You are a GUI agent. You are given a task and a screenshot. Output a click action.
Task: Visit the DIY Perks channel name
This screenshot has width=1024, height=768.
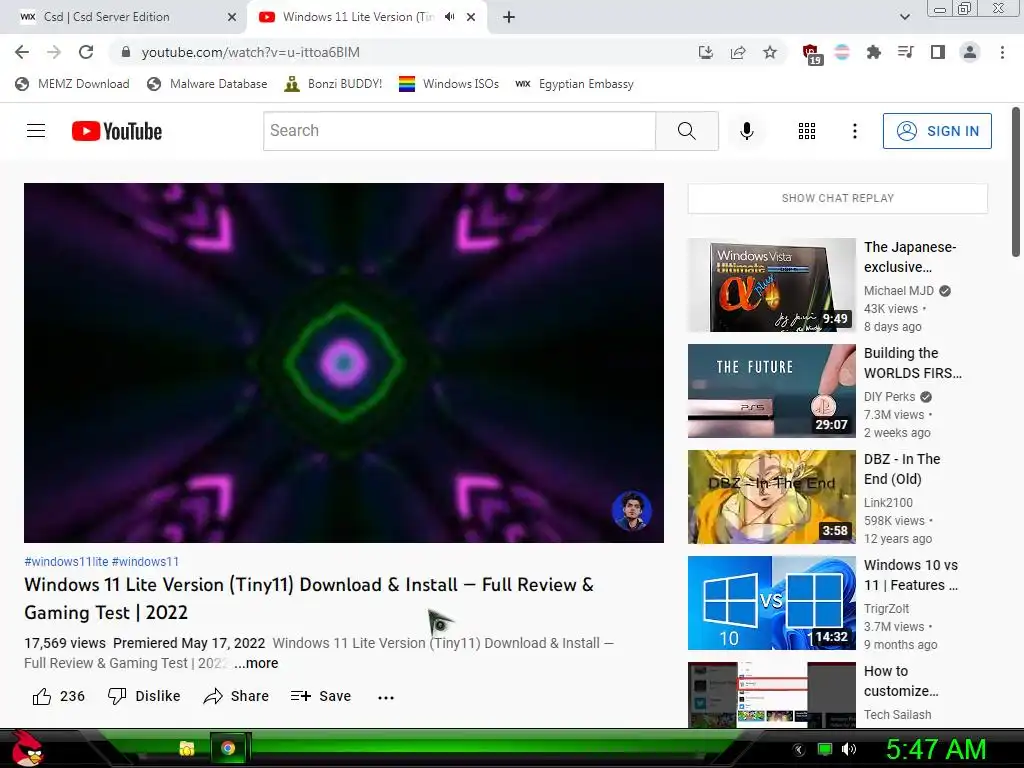[x=889, y=396]
